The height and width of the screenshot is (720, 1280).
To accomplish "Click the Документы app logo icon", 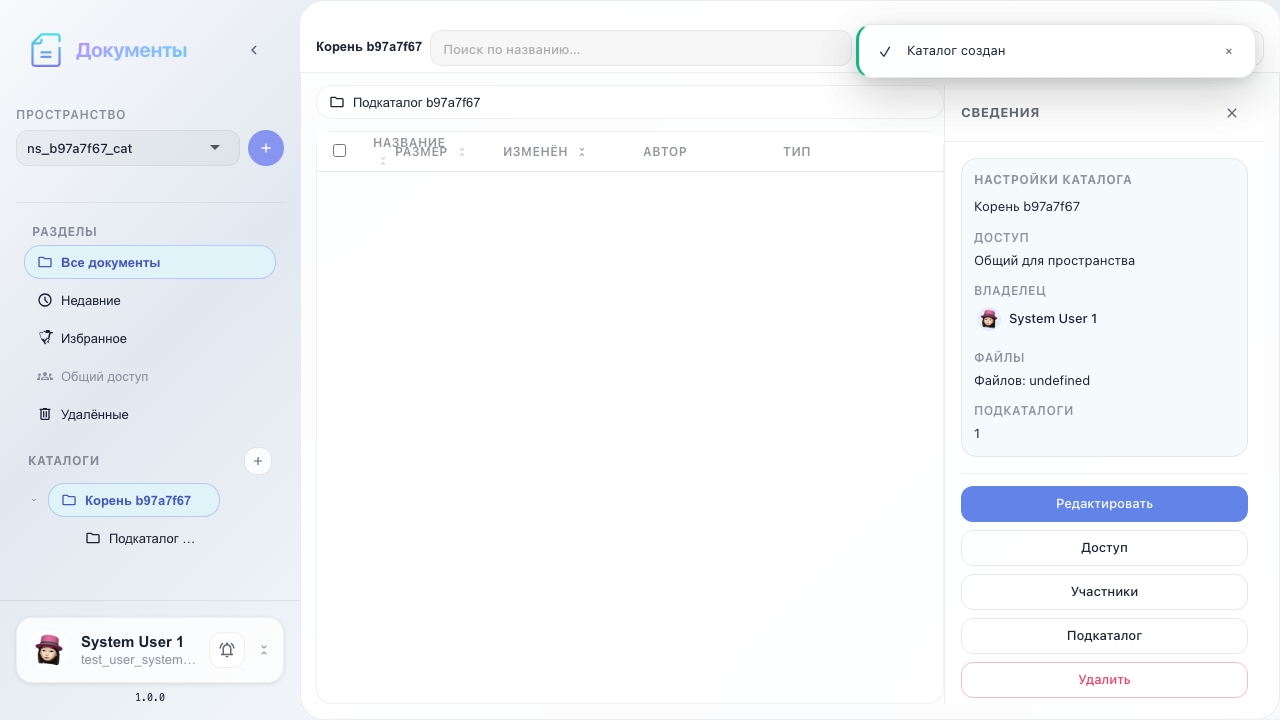I will pyautogui.click(x=46, y=50).
